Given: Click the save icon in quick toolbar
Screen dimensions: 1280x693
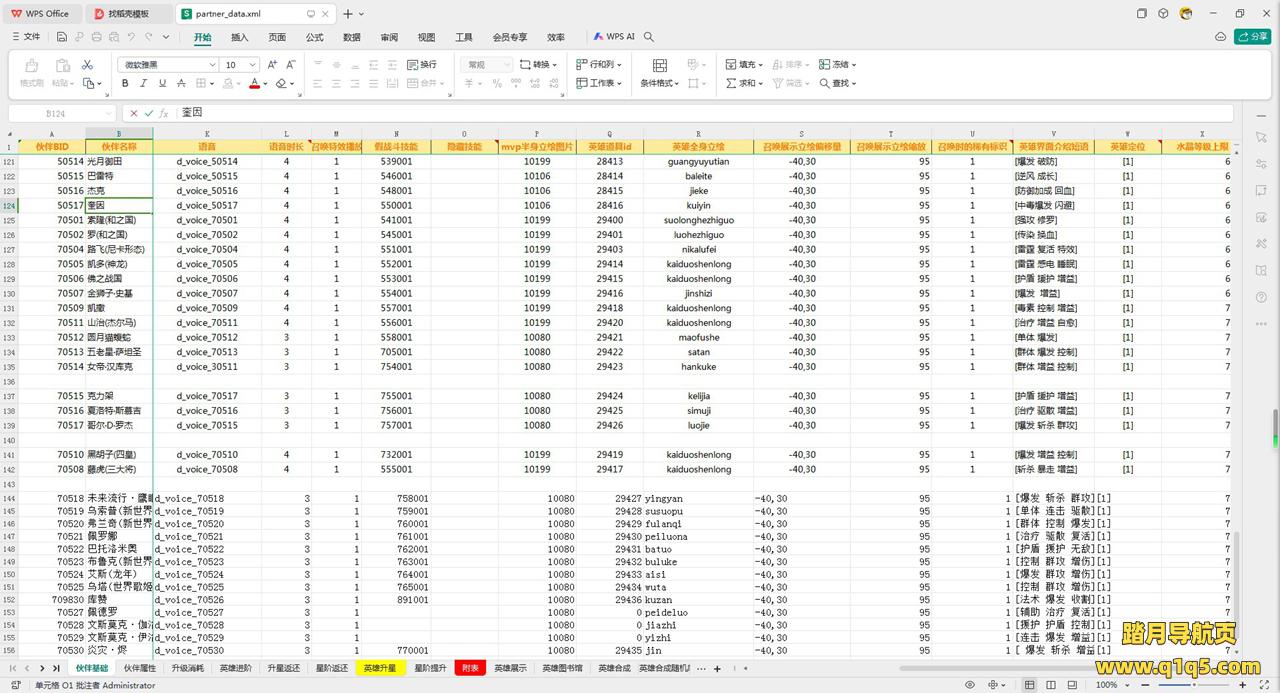Looking at the screenshot, I should point(62,37).
